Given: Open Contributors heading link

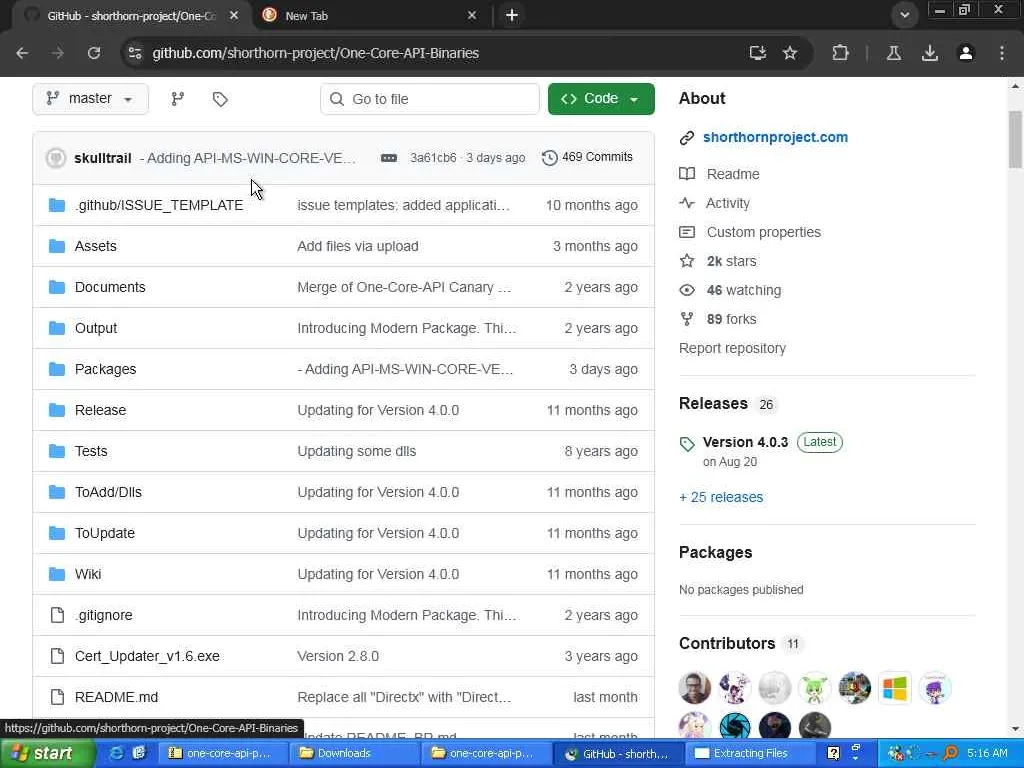Looking at the screenshot, I should click(x=727, y=643).
